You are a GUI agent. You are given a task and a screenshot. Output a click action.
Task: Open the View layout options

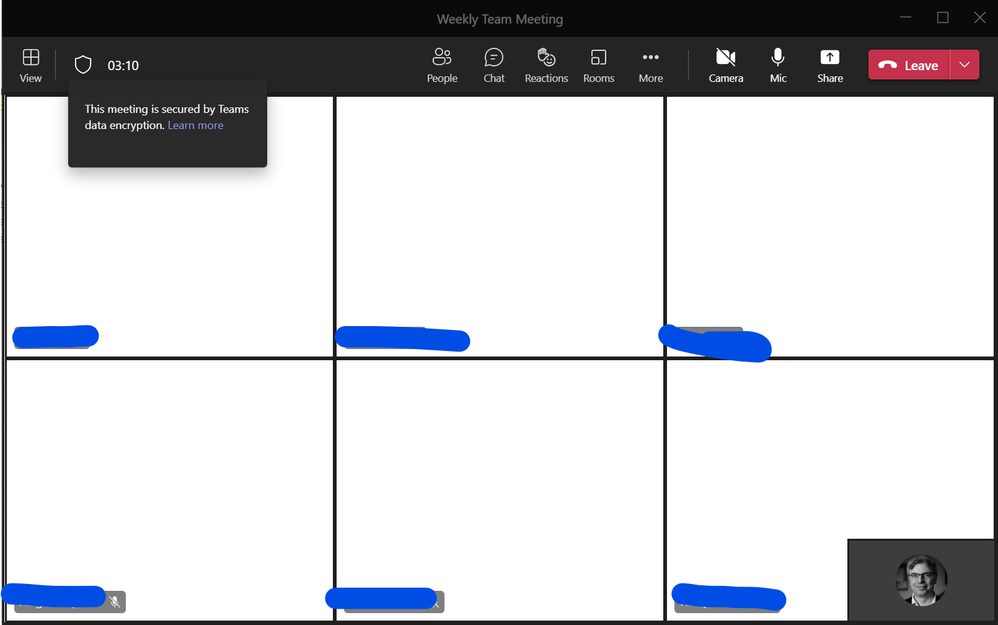pos(31,65)
